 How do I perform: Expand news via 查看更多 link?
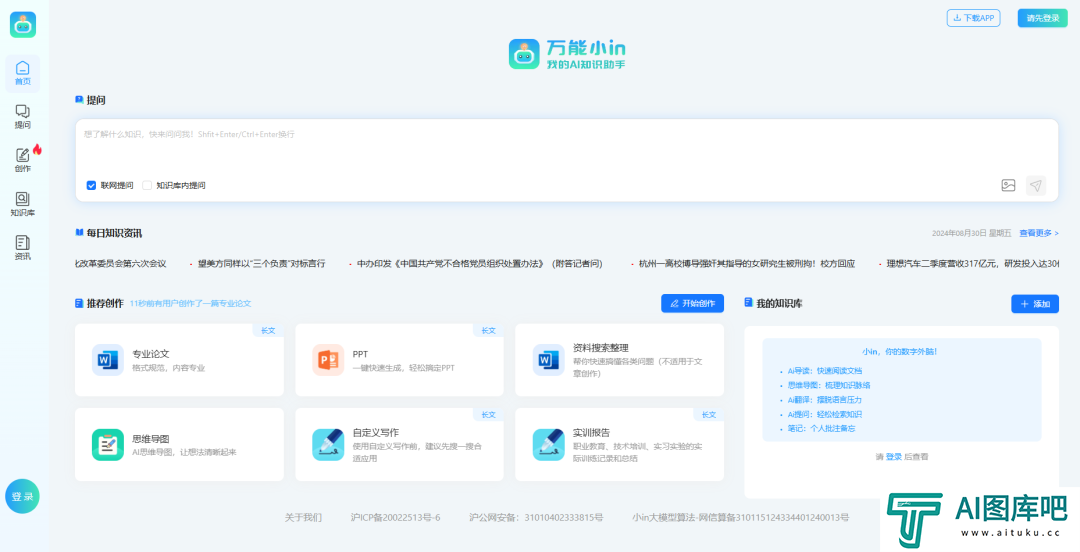coord(1038,233)
